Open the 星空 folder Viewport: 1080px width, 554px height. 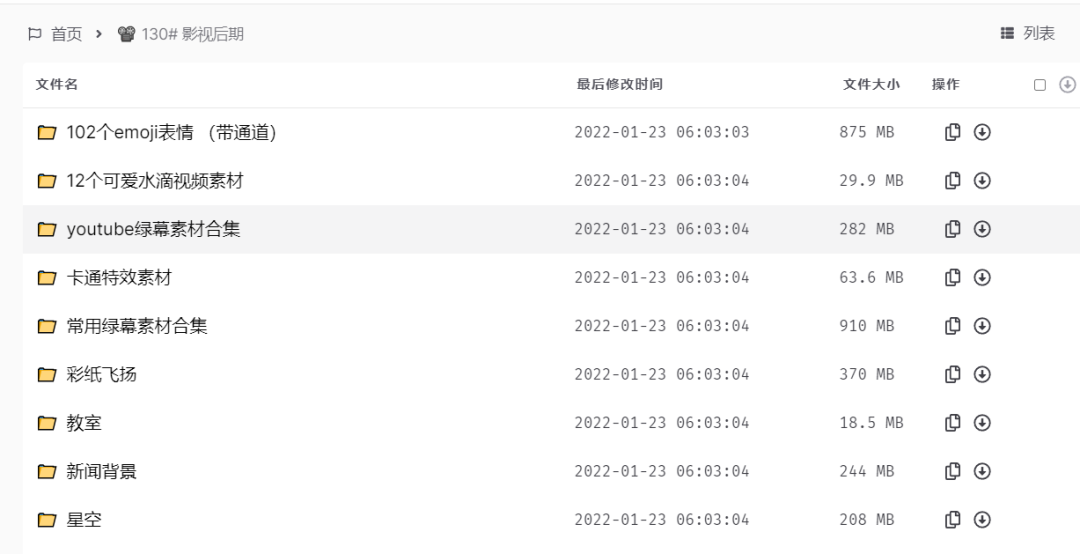(84, 520)
